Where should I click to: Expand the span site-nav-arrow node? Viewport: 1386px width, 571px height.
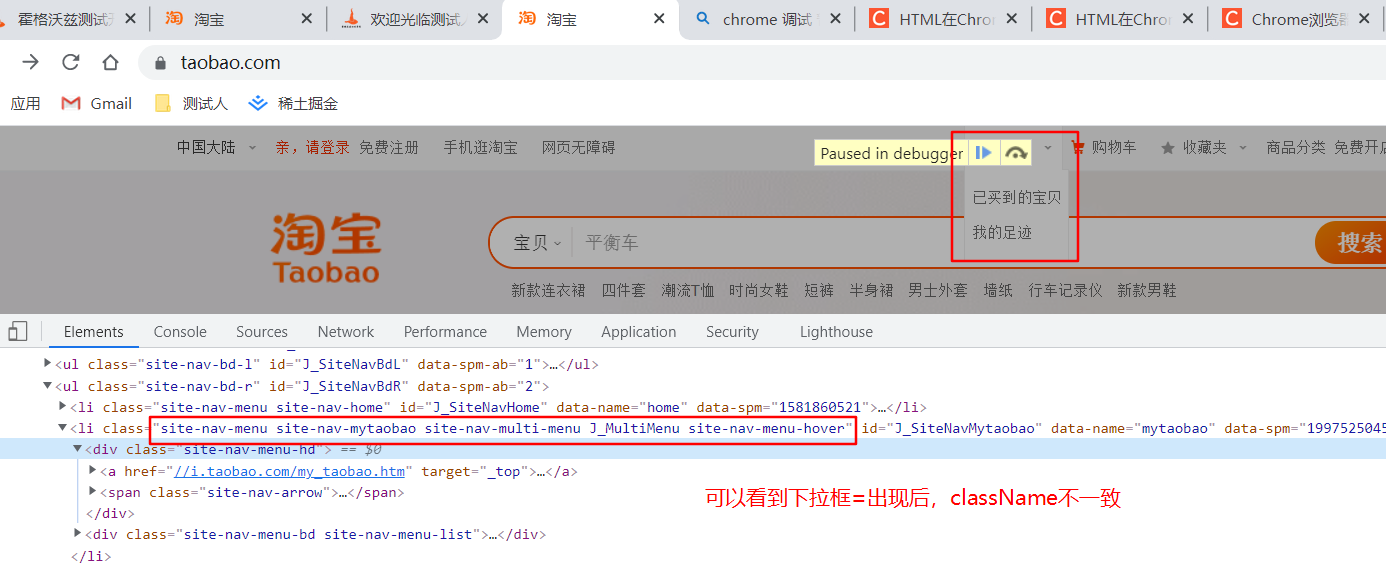point(93,492)
